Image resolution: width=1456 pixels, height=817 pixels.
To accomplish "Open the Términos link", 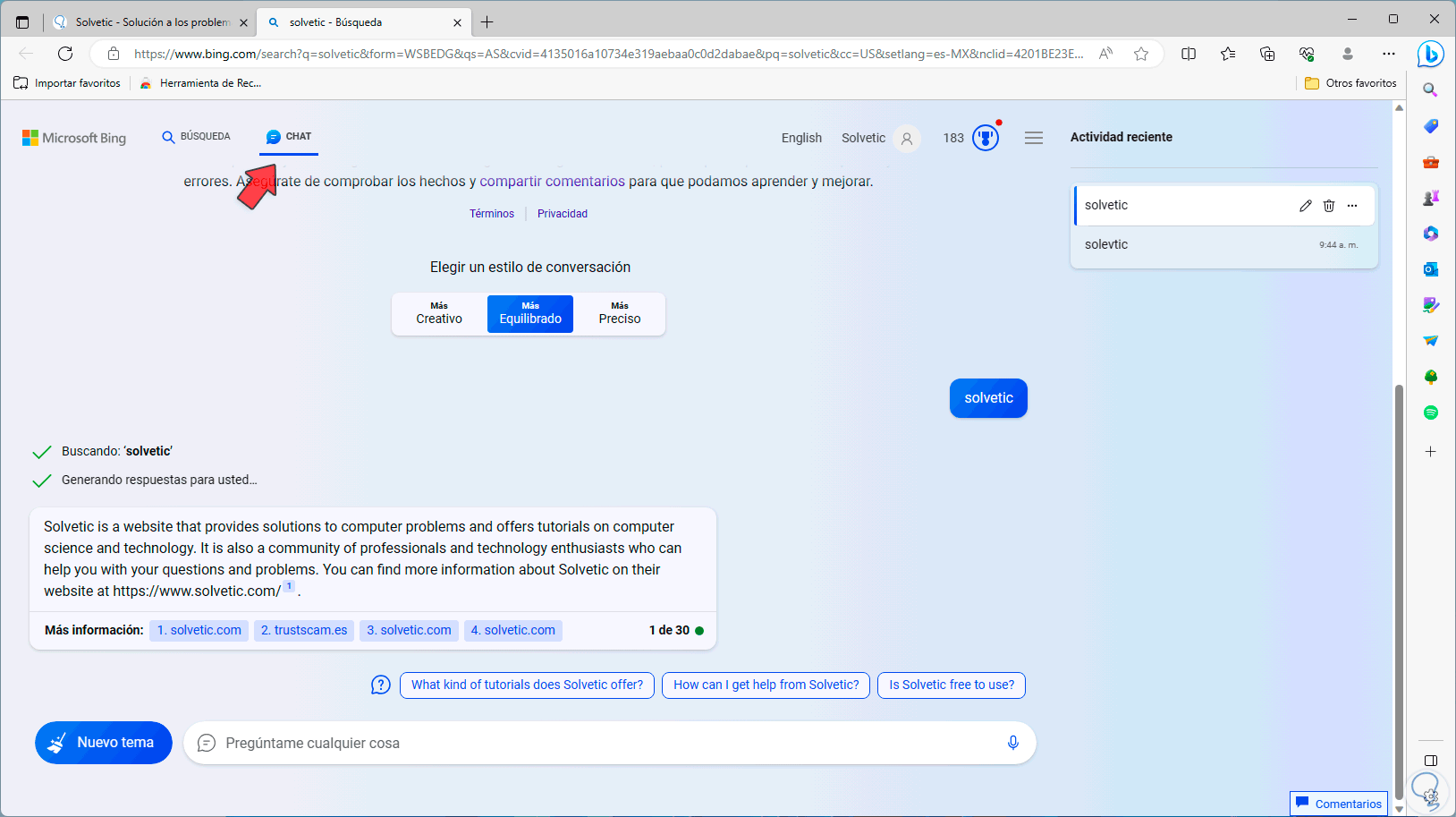I will coord(492,214).
